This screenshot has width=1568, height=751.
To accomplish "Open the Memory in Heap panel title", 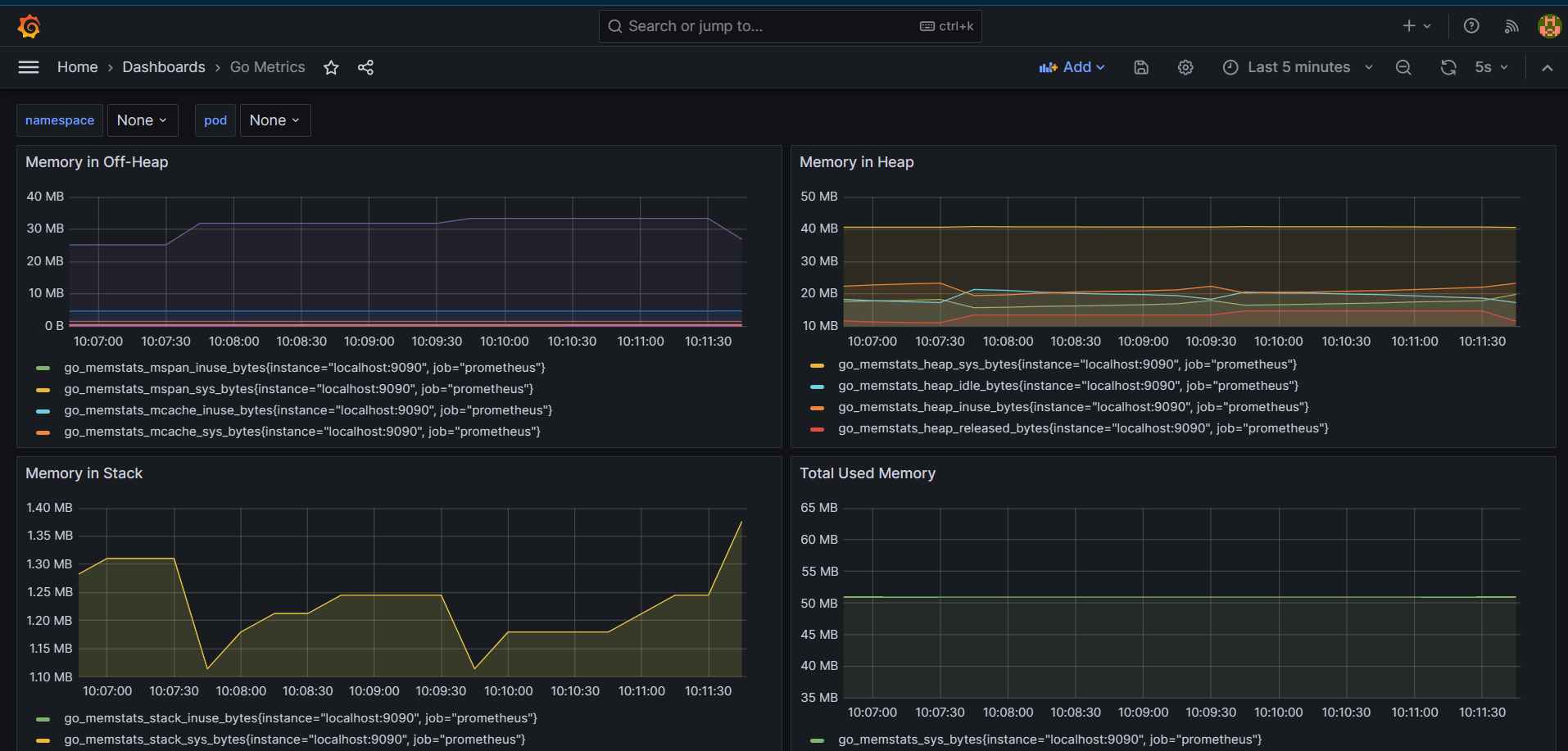I will pos(856,162).
